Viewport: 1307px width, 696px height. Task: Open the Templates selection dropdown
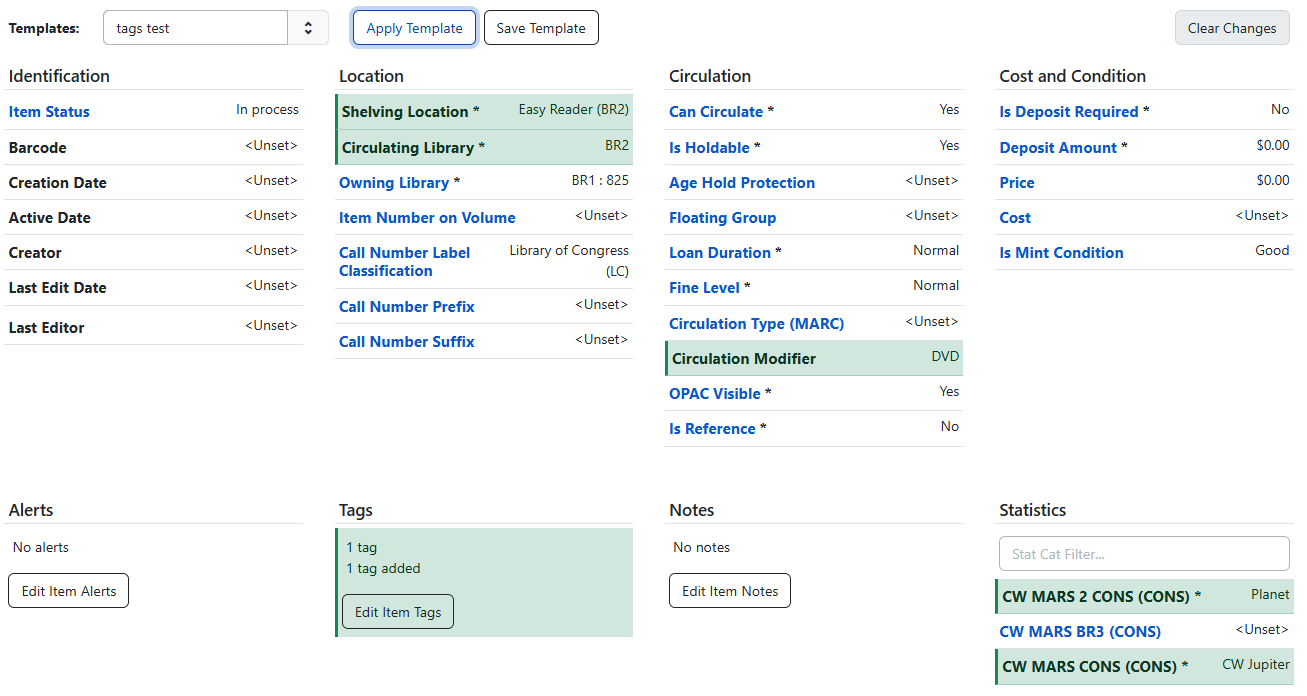[x=308, y=27]
